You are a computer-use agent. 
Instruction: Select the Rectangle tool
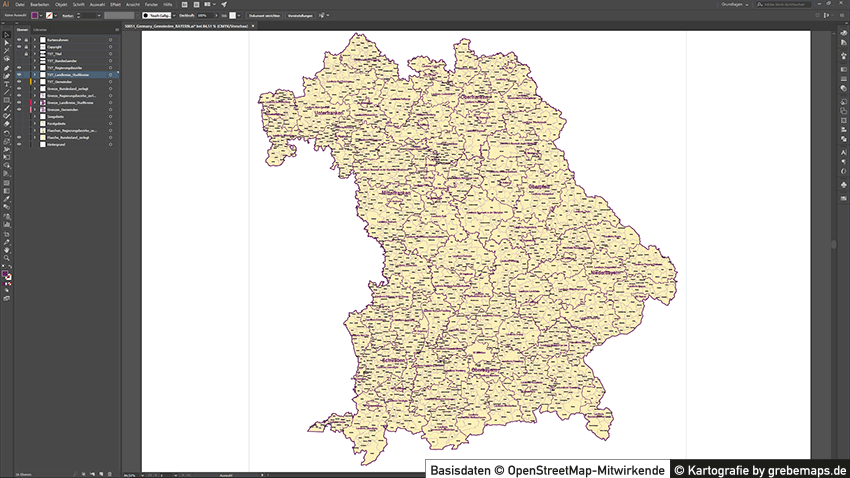(x=6, y=100)
